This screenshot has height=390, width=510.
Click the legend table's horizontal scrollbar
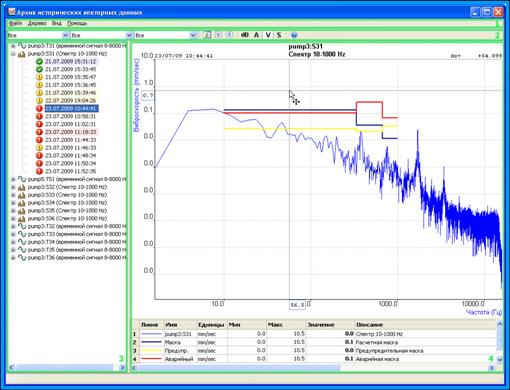pyautogui.click(x=312, y=368)
